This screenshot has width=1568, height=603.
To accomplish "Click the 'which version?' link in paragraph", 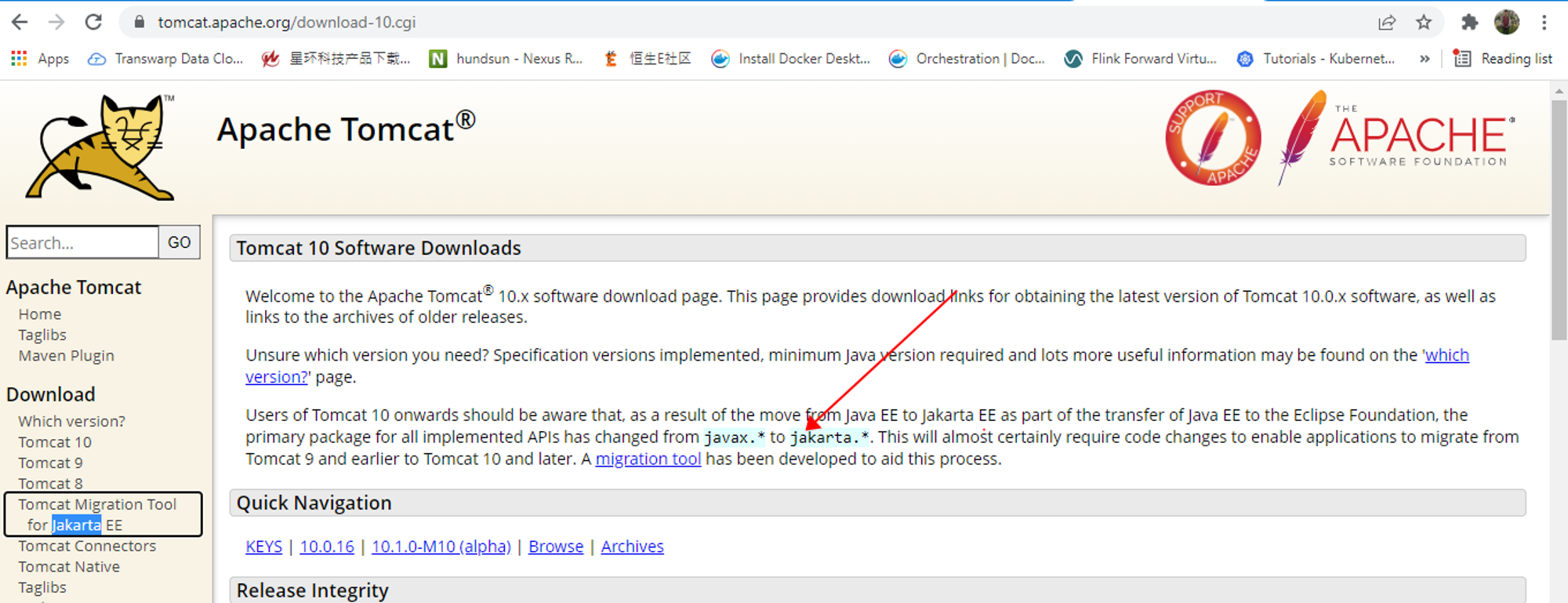I will click(x=1446, y=355).
